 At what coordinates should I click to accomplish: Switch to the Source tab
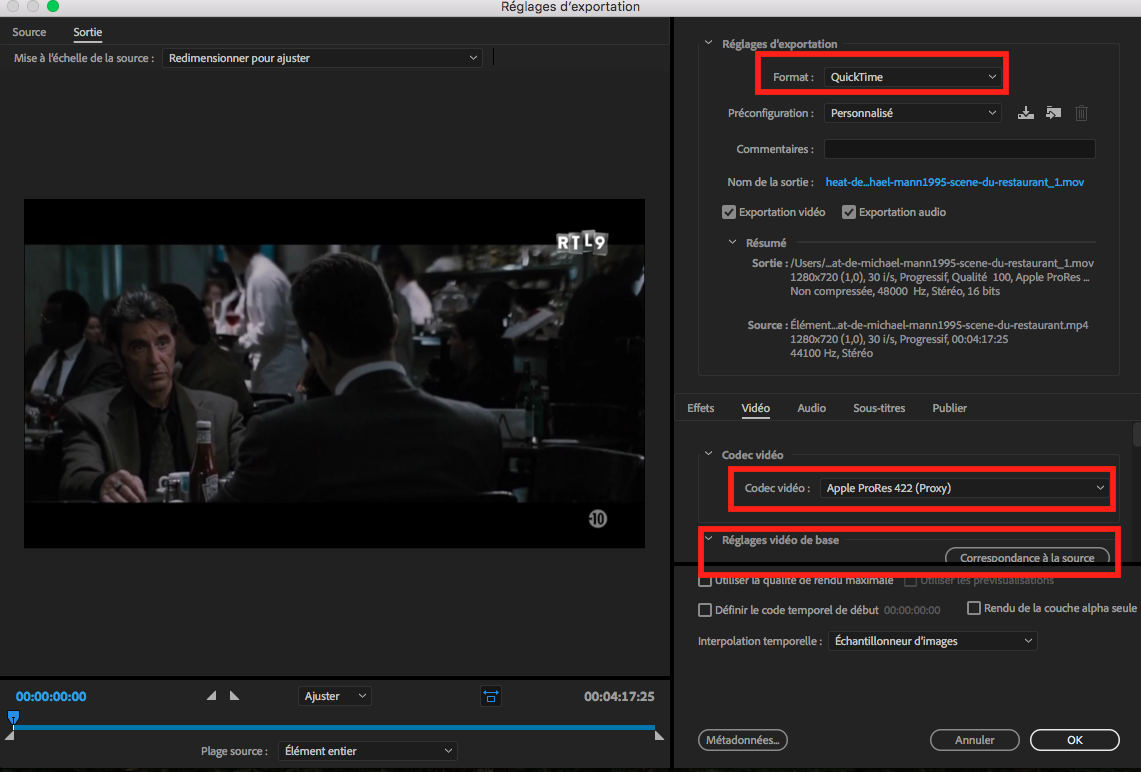(x=29, y=32)
